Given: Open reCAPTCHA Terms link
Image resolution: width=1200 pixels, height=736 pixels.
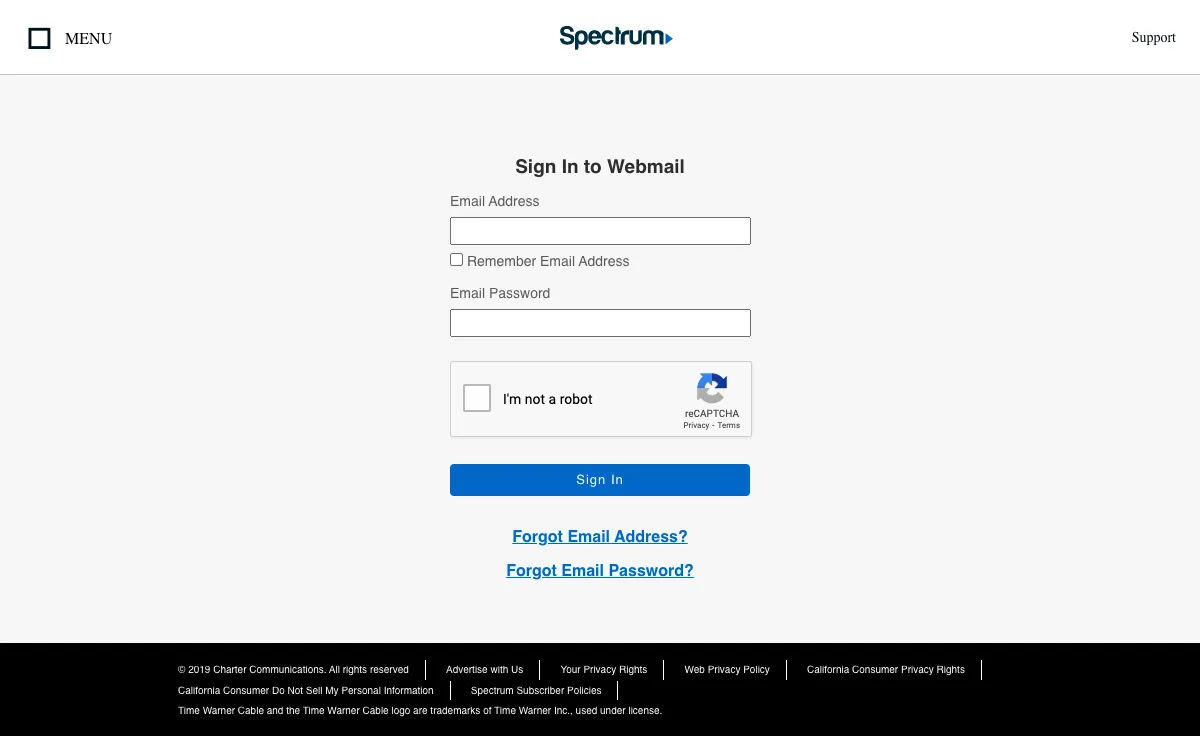Looking at the screenshot, I should click(x=729, y=426).
